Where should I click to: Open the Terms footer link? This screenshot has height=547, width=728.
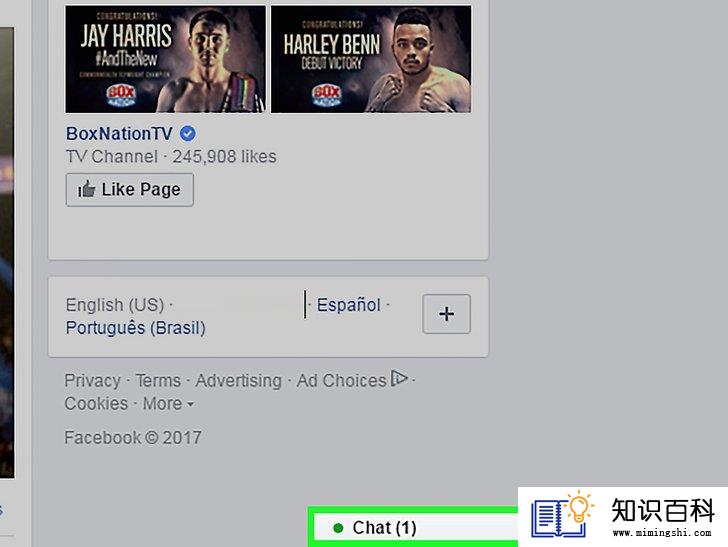(158, 381)
